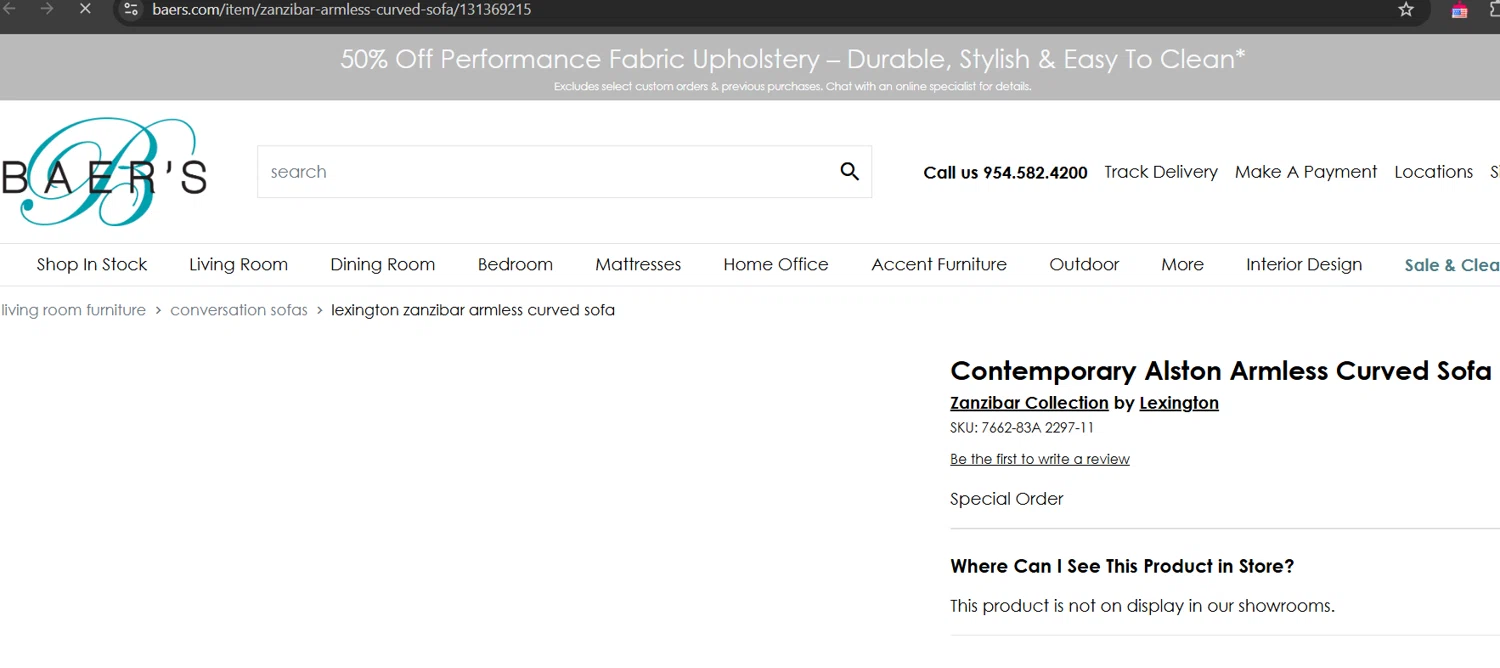The width and height of the screenshot is (1500, 668).
Task: Click lexington zanzibar armless curved sofa breadcrumb text
Action: pyautogui.click(x=473, y=310)
